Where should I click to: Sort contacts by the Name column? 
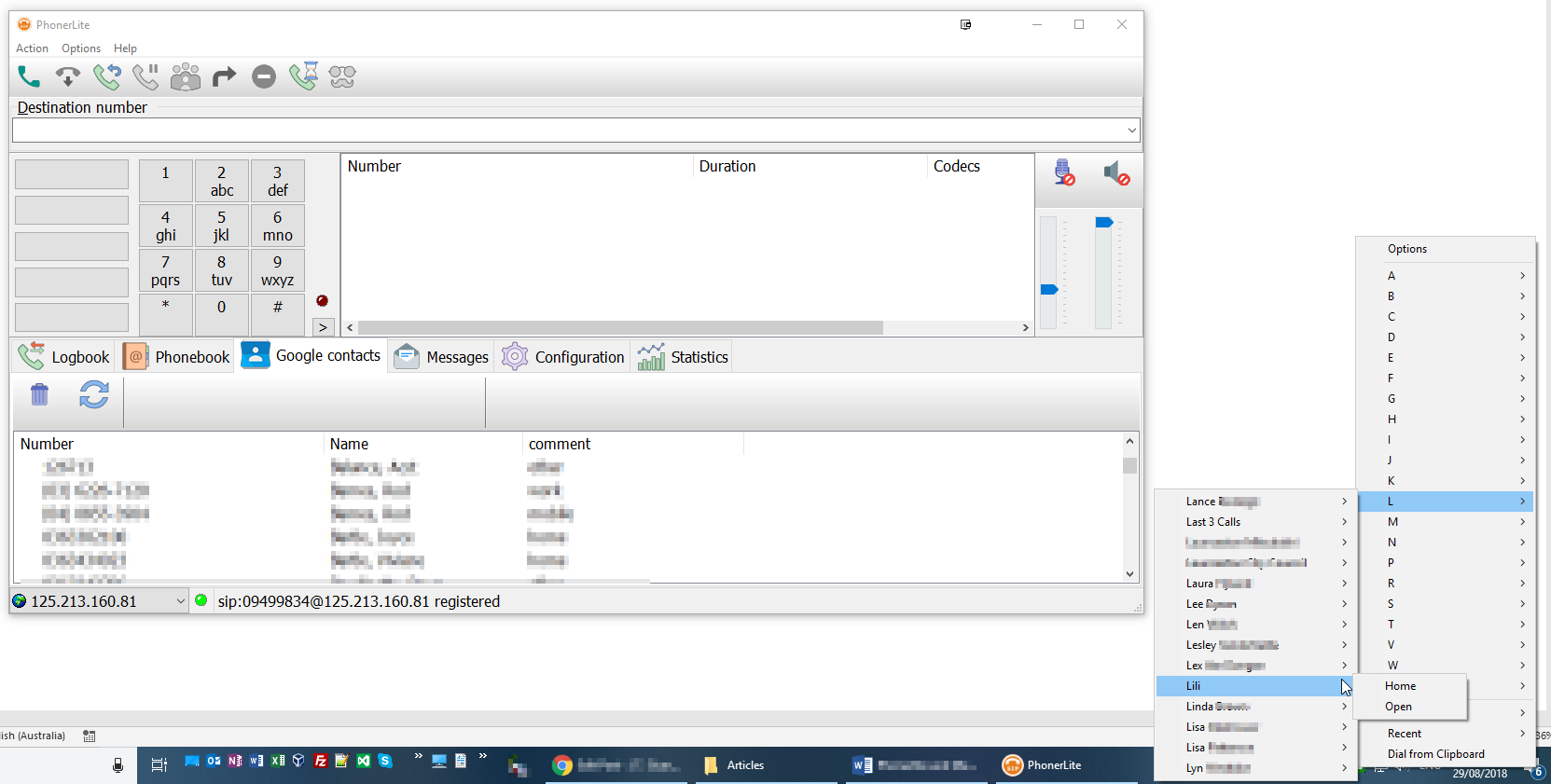pos(422,444)
